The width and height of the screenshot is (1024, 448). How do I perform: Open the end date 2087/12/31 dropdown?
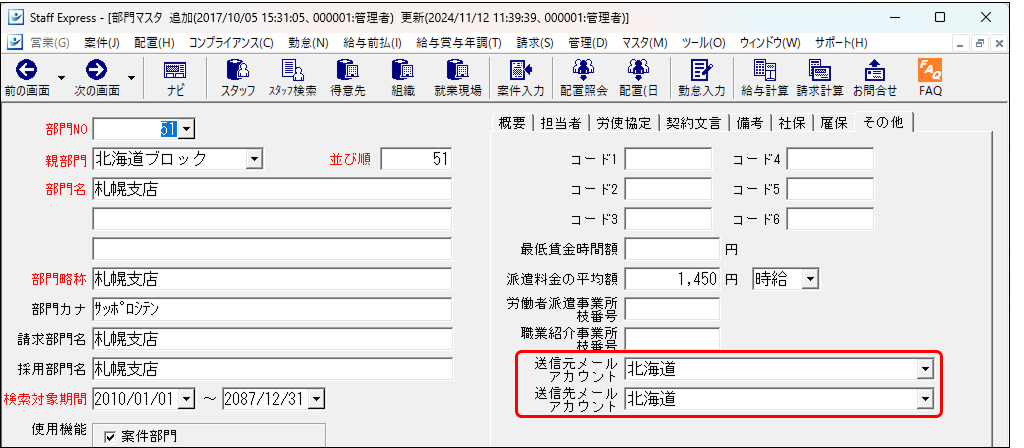click(315, 398)
